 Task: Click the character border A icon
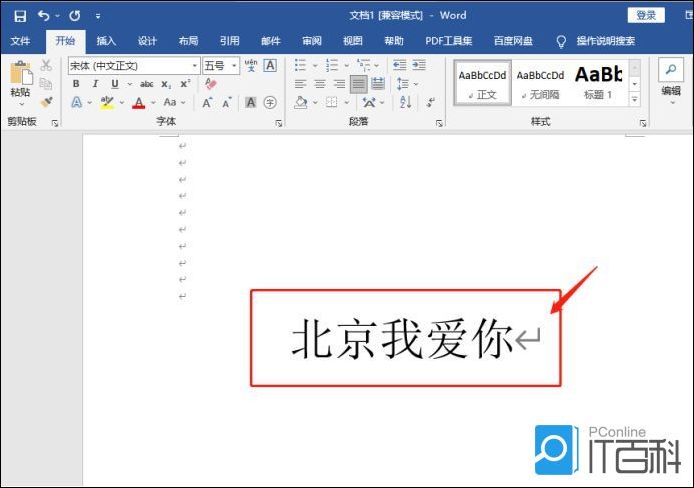coord(270,65)
